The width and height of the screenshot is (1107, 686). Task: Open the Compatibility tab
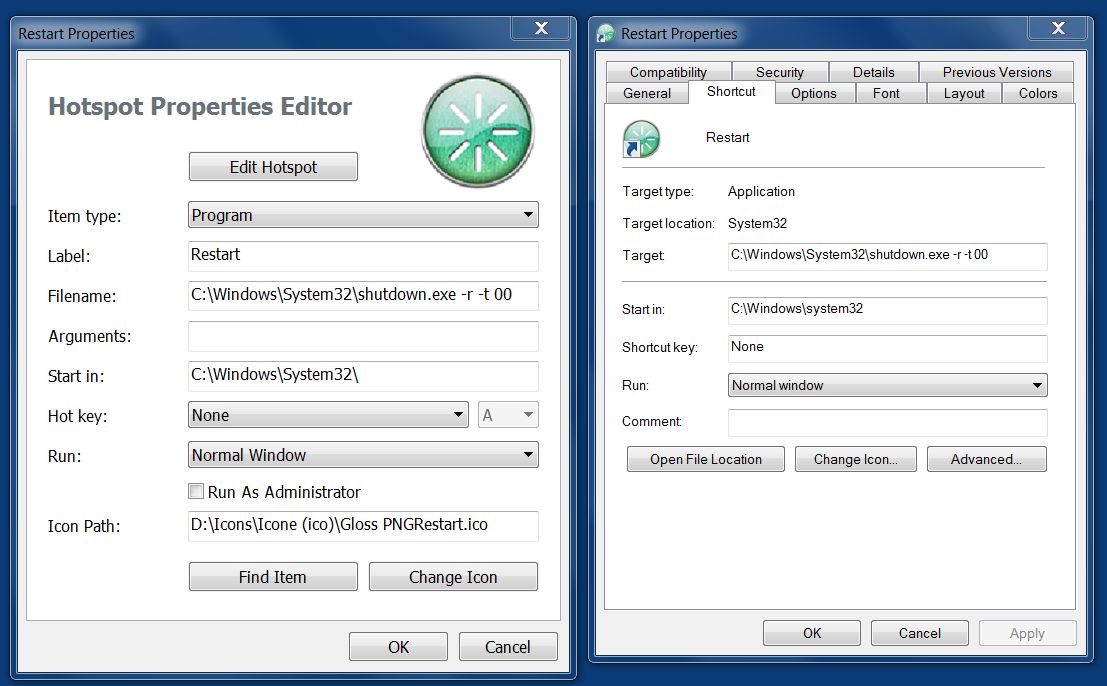668,72
